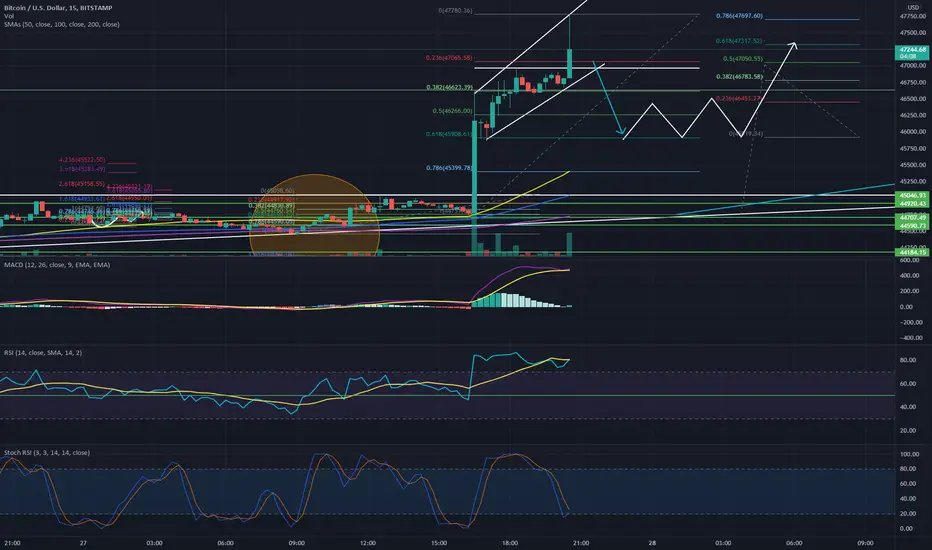Click the 200.00 MACD scale label
This screenshot has height=550, width=932.
pyautogui.click(x=909, y=291)
